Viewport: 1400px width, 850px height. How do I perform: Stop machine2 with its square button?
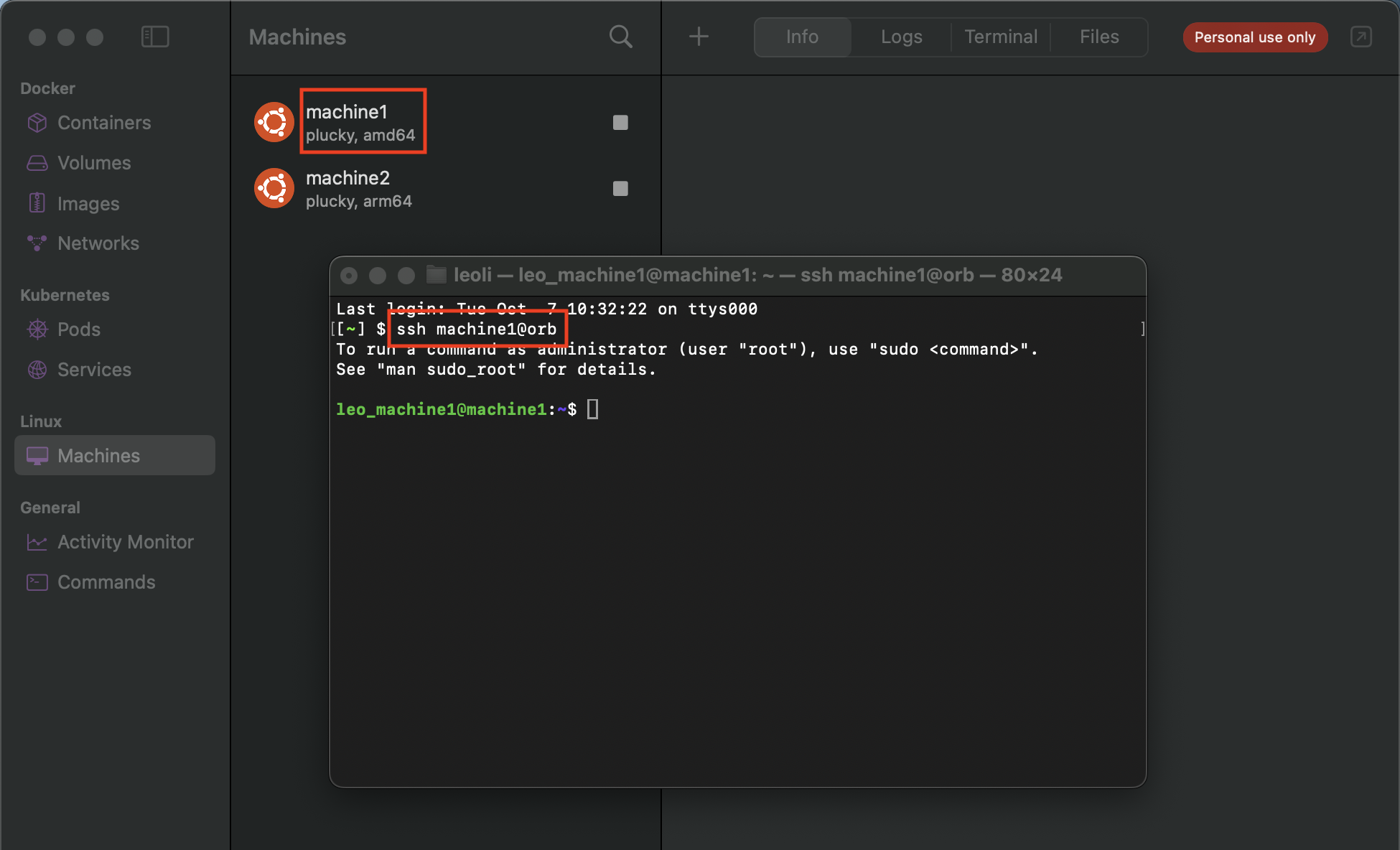click(620, 189)
